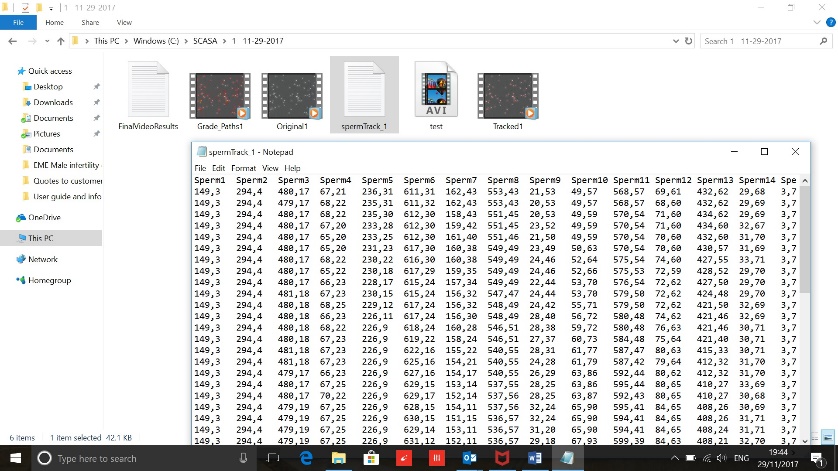The height and width of the screenshot is (471, 838).
Task: Open the Home ribbon tab
Action: [x=55, y=22]
